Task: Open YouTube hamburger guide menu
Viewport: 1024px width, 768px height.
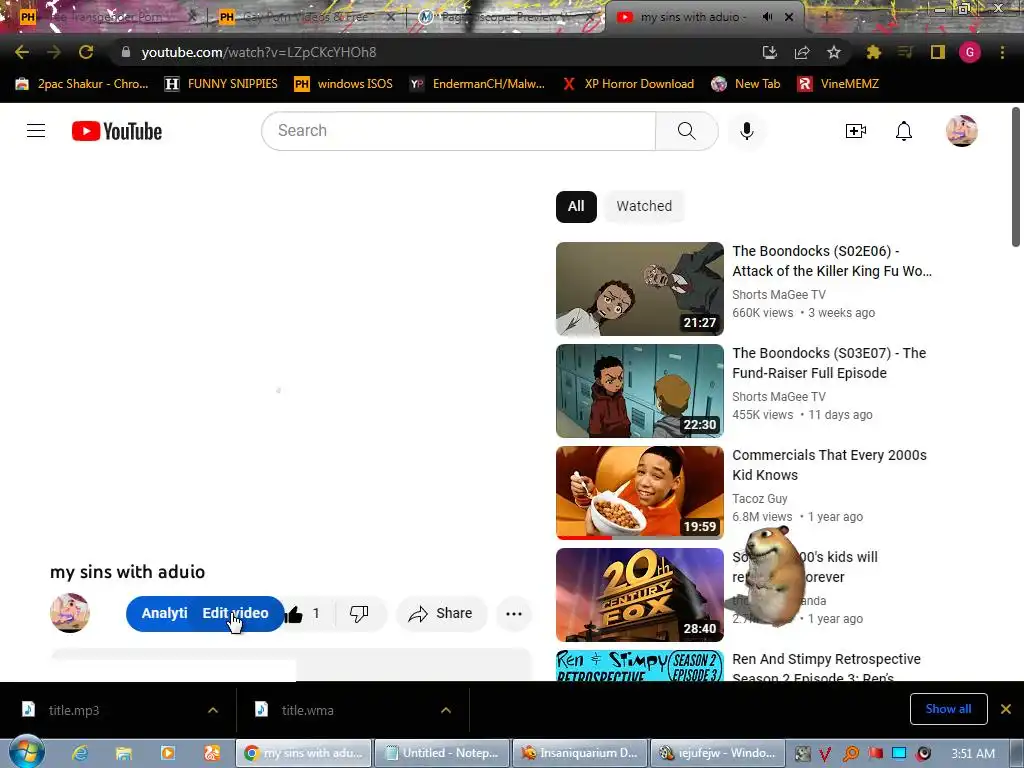Action: click(x=36, y=131)
